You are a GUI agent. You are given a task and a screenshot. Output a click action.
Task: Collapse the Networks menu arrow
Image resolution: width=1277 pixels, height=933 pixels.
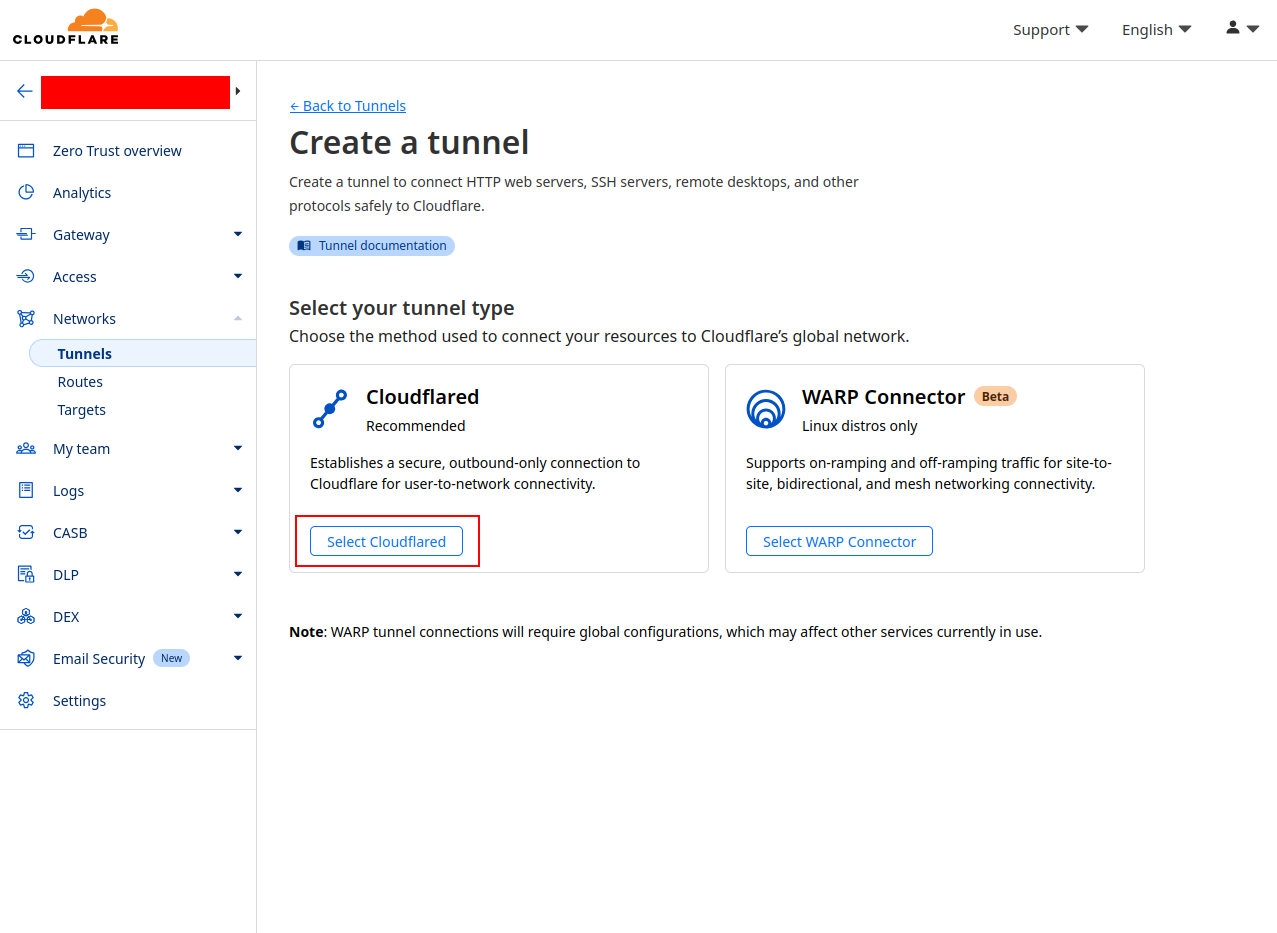pyautogui.click(x=238, y=318)
